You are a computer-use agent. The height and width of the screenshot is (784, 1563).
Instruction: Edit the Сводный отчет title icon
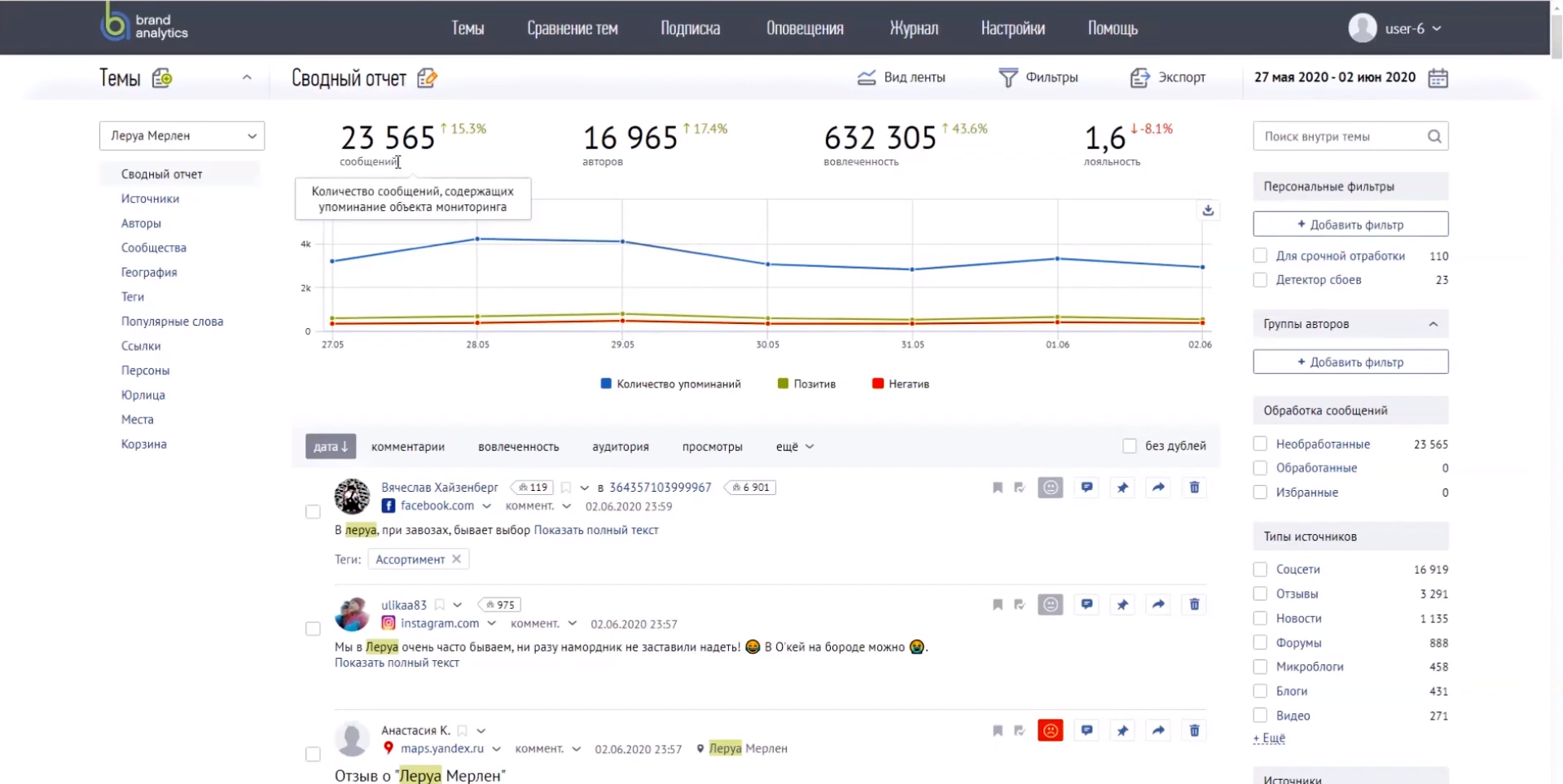click(x=427, y=78)
